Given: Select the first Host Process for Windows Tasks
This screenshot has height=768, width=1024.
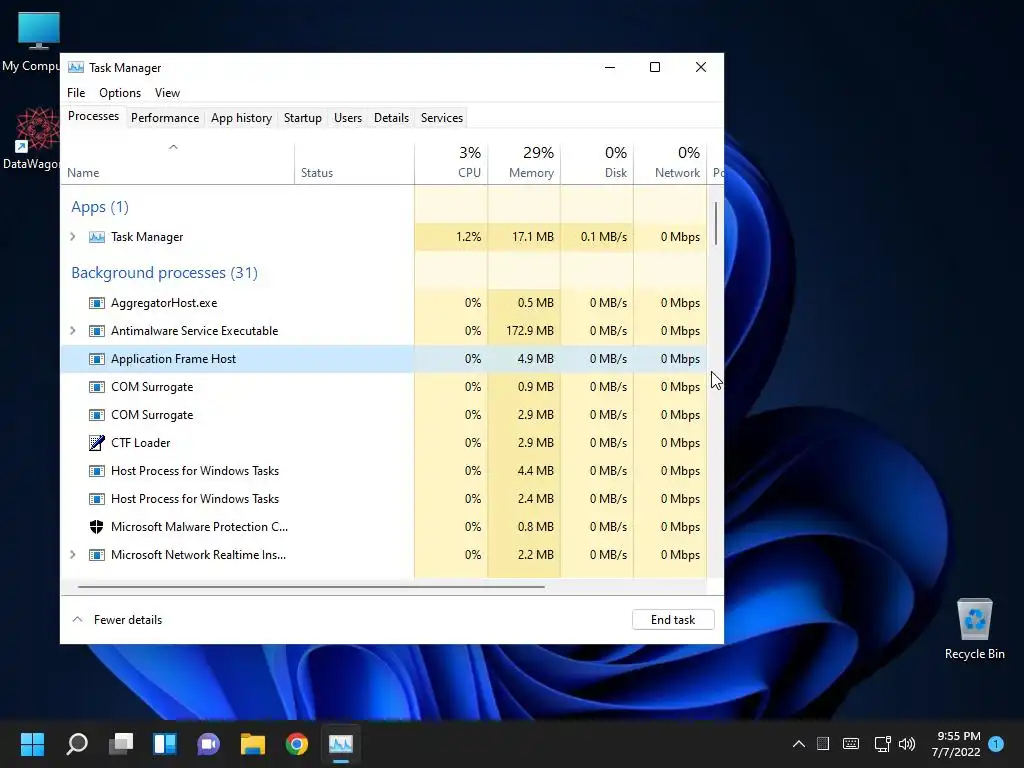Looking at the screenshot, I should (x=383, y=471).
